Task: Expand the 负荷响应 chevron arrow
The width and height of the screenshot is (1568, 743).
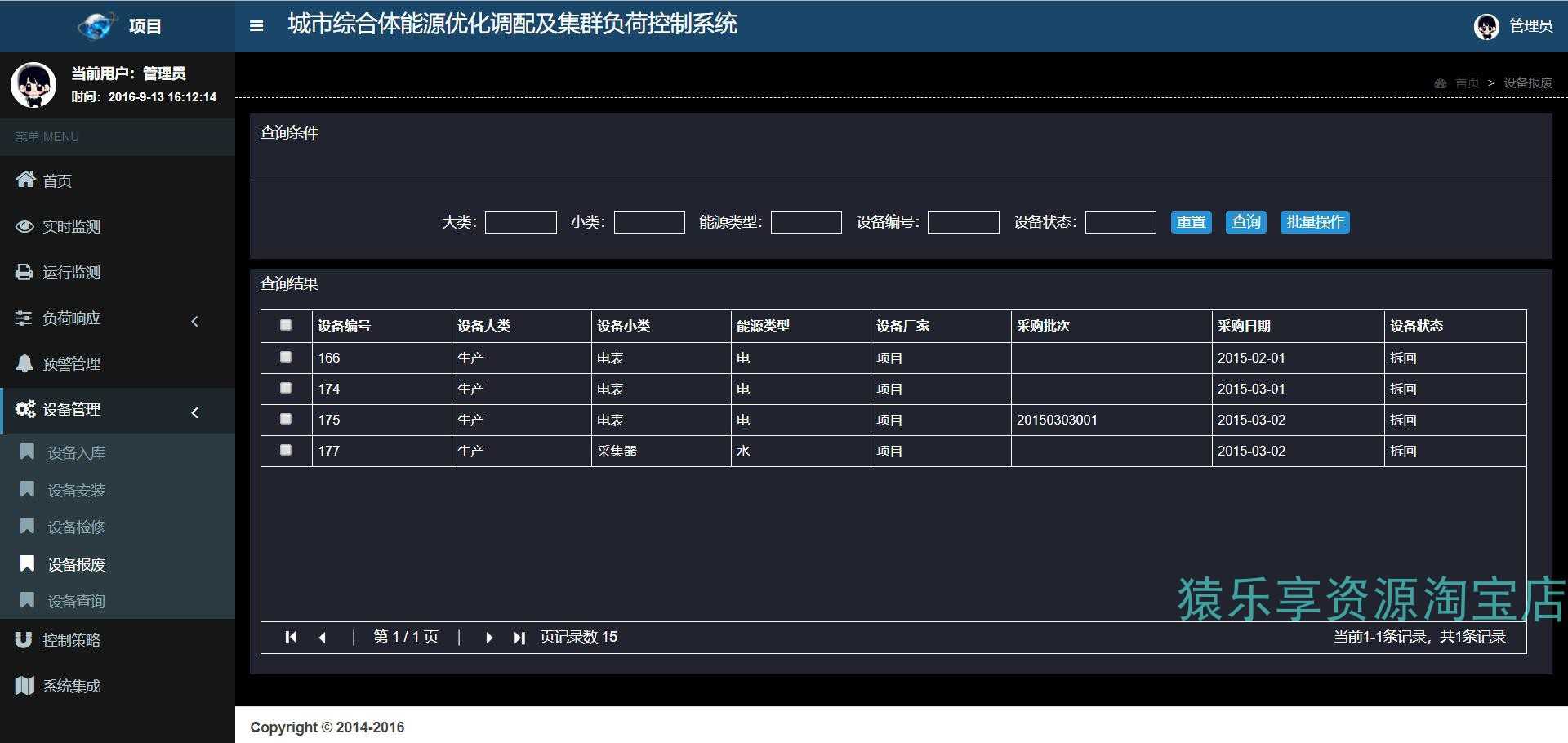Action: pos(194,321)
